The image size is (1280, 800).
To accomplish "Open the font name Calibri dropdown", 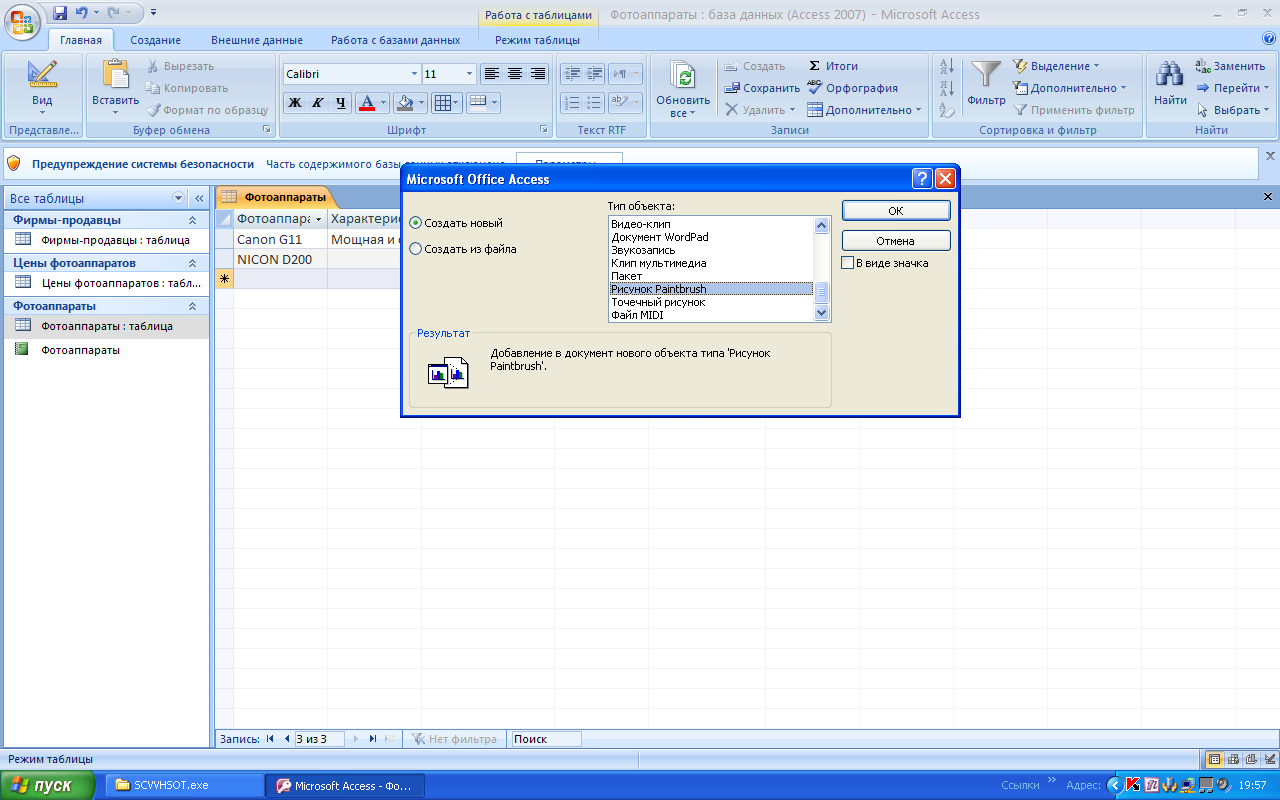I will pos(415,74).
